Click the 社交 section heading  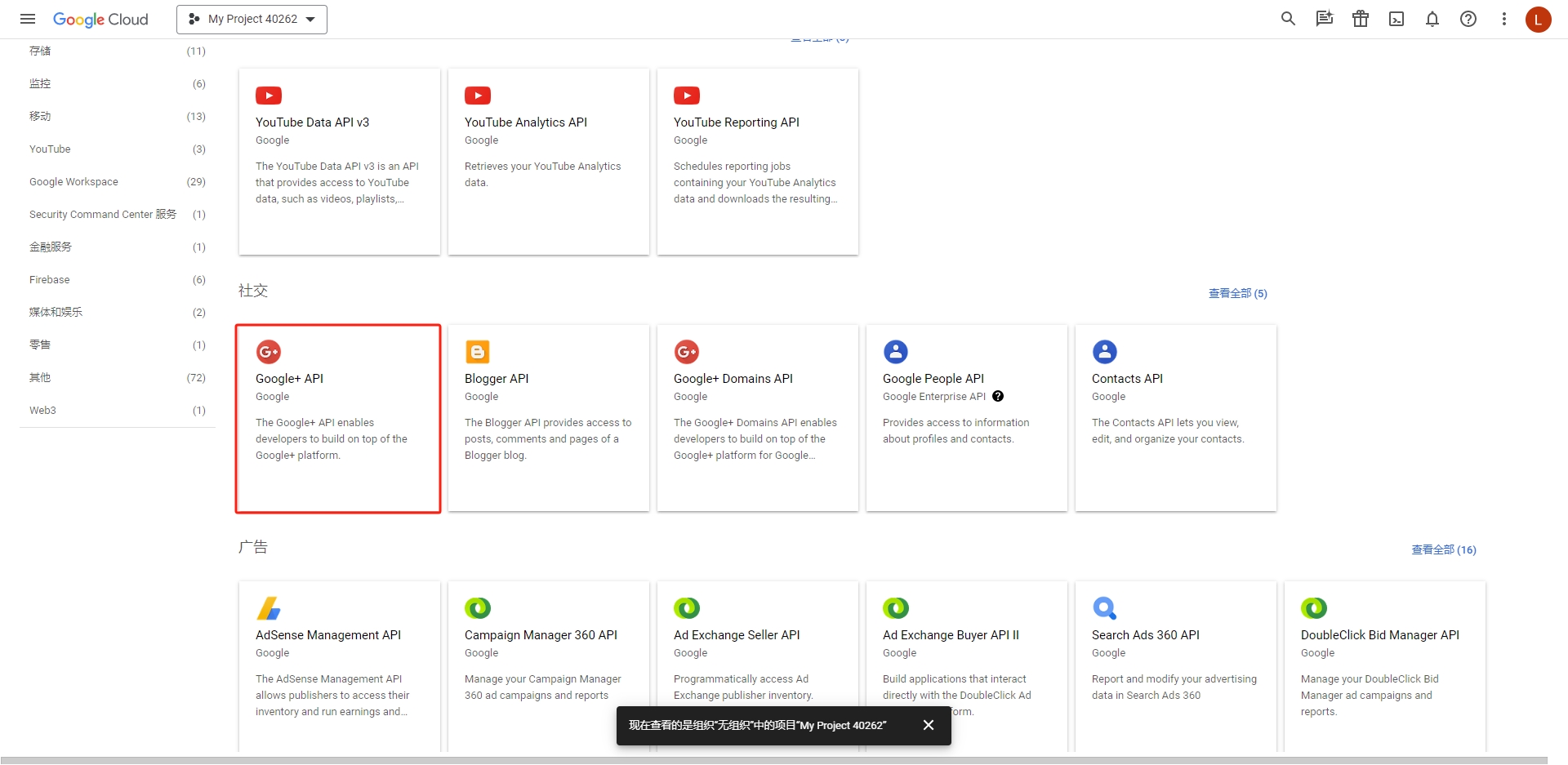[x=253, y=291]
